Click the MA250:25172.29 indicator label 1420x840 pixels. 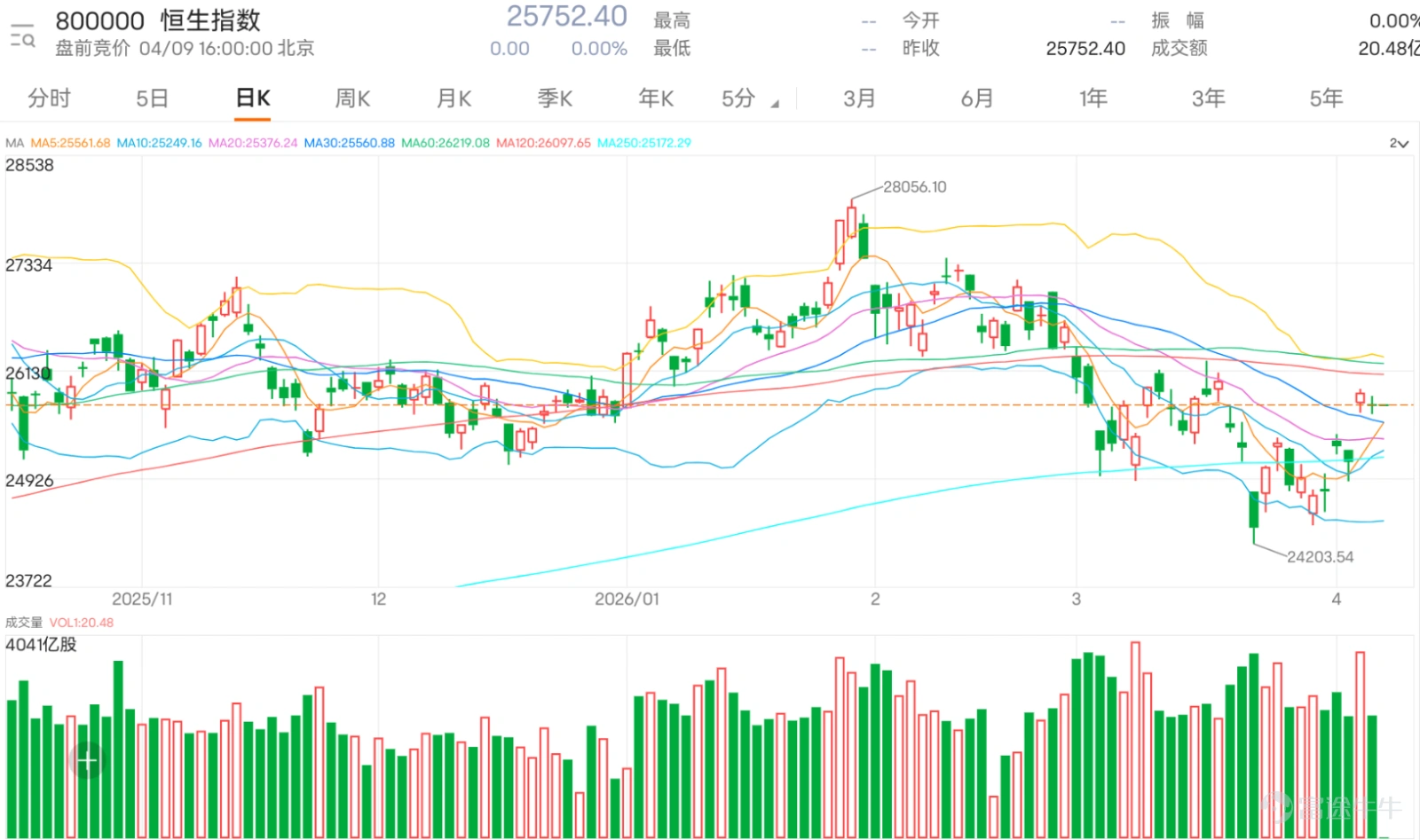[643, 143]
